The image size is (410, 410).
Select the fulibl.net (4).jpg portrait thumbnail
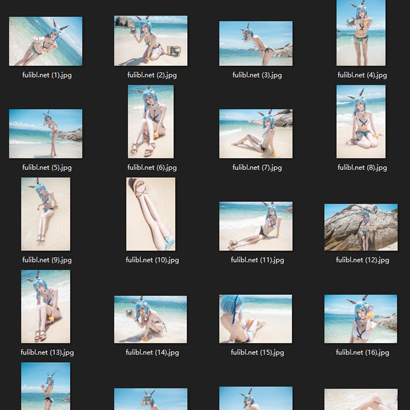point(361,33)
